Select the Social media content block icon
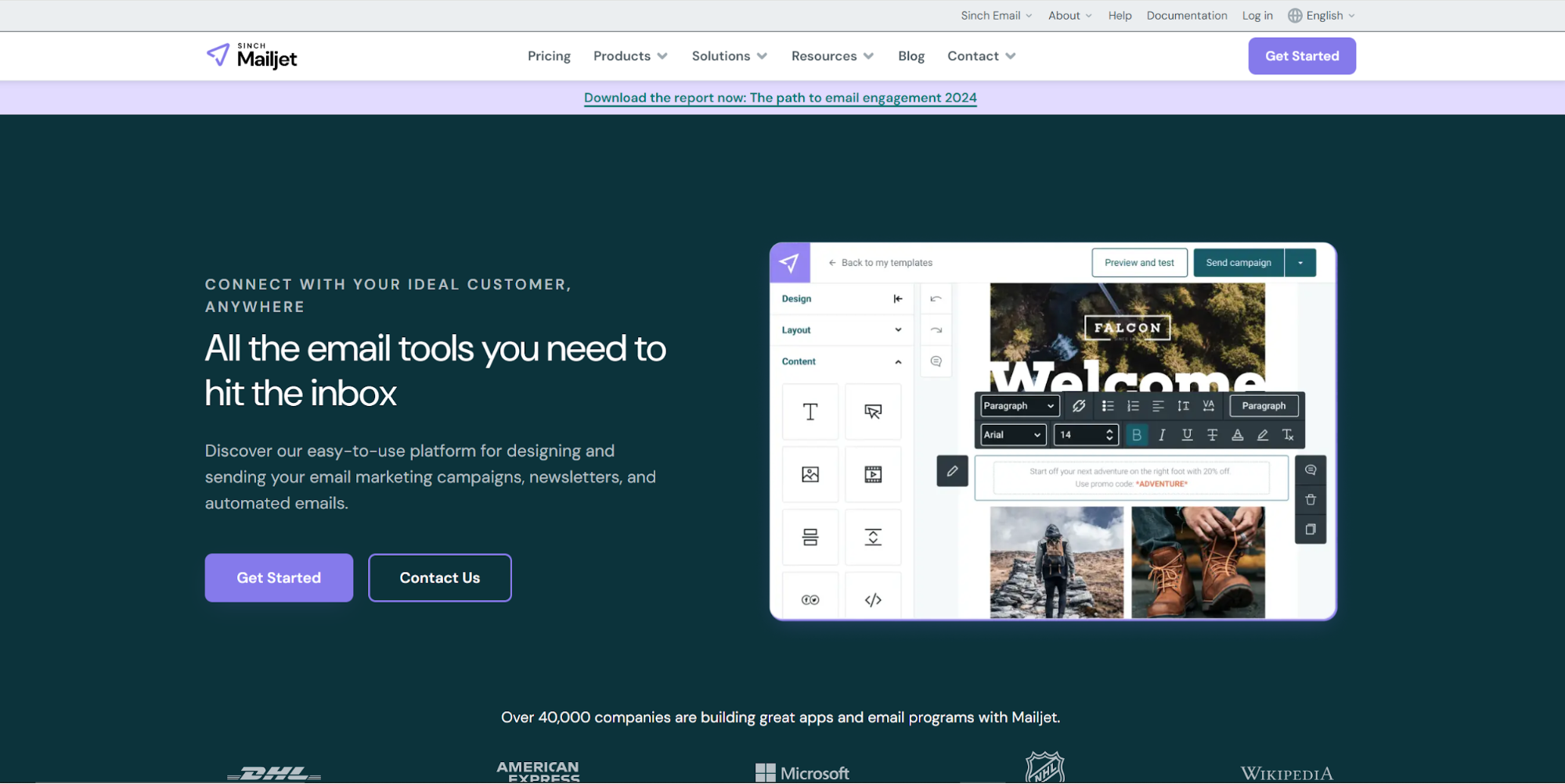 [x=810, y=599]
